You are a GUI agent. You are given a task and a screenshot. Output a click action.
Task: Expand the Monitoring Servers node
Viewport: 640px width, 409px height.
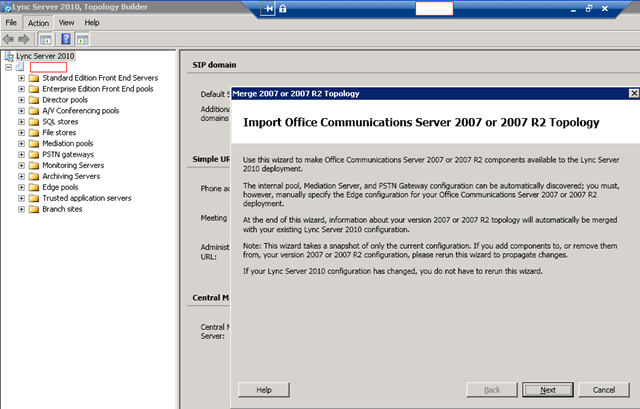click(x=21, y=165)
